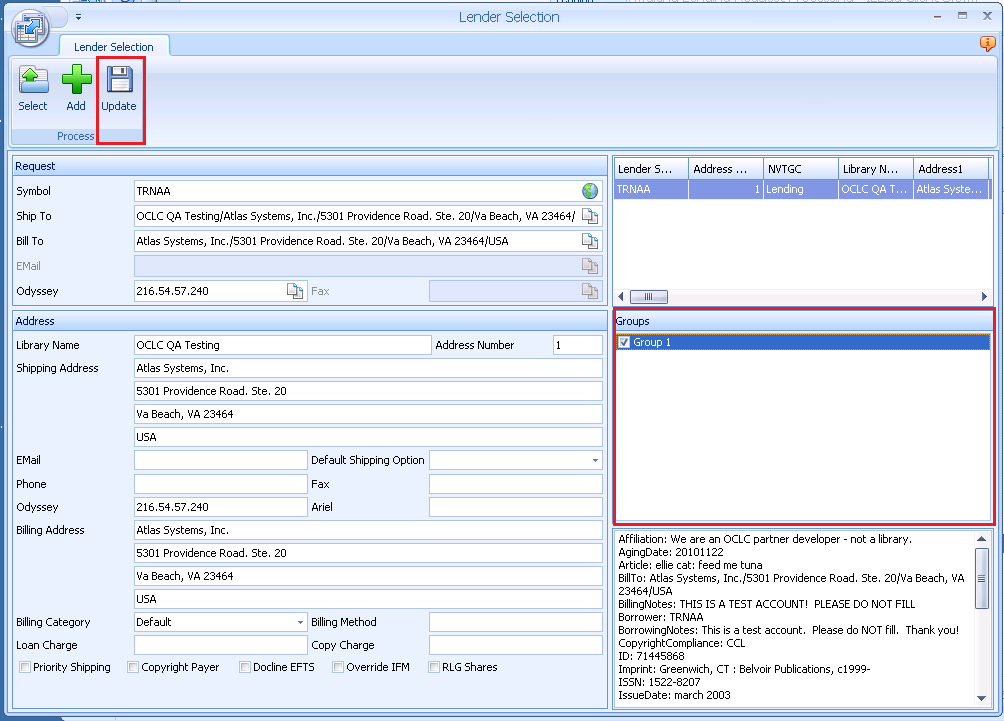Enable the Priority Shipping checkbox
The height and width of the screenshot is (721, 1004).
pyautogui.click(x=24, y=667)
